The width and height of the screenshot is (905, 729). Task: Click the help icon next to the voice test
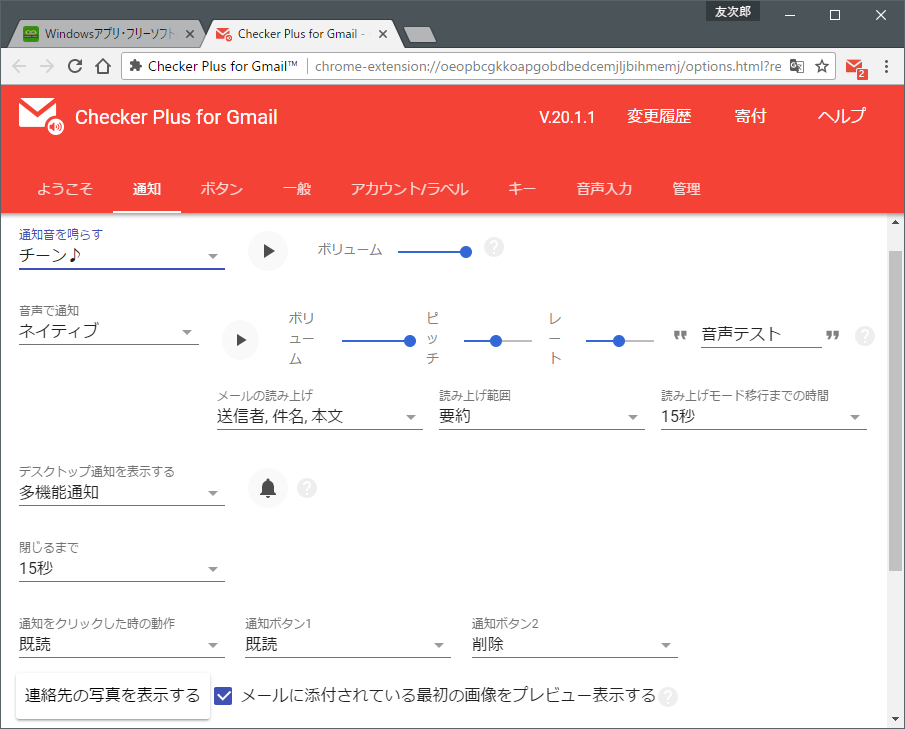(x=864, y=336)
